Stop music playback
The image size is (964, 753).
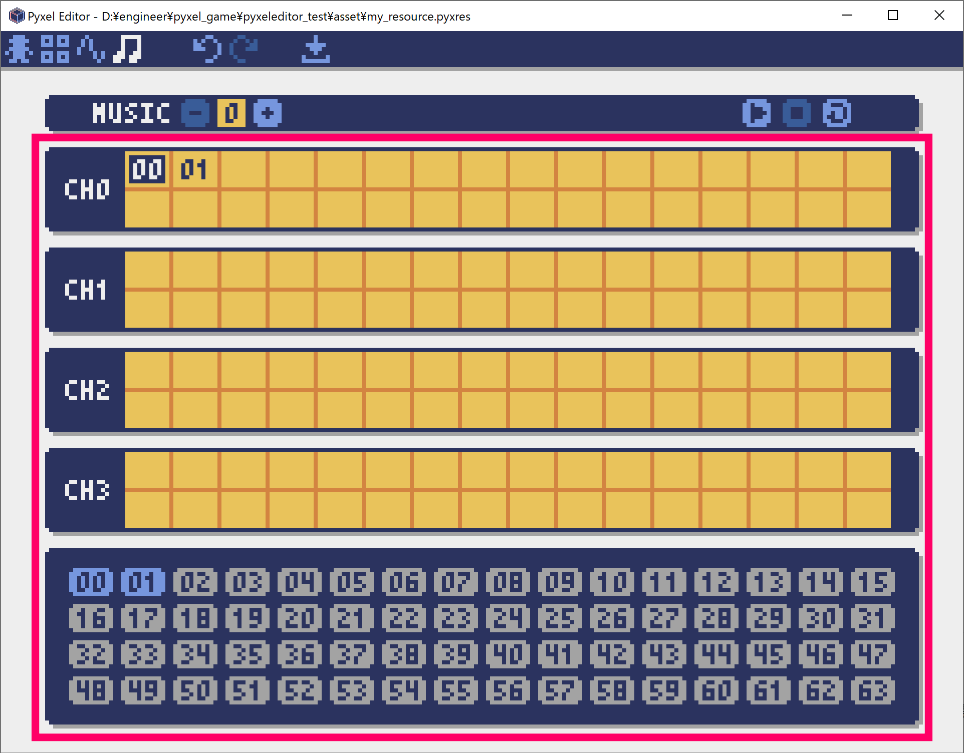[796, 113]
